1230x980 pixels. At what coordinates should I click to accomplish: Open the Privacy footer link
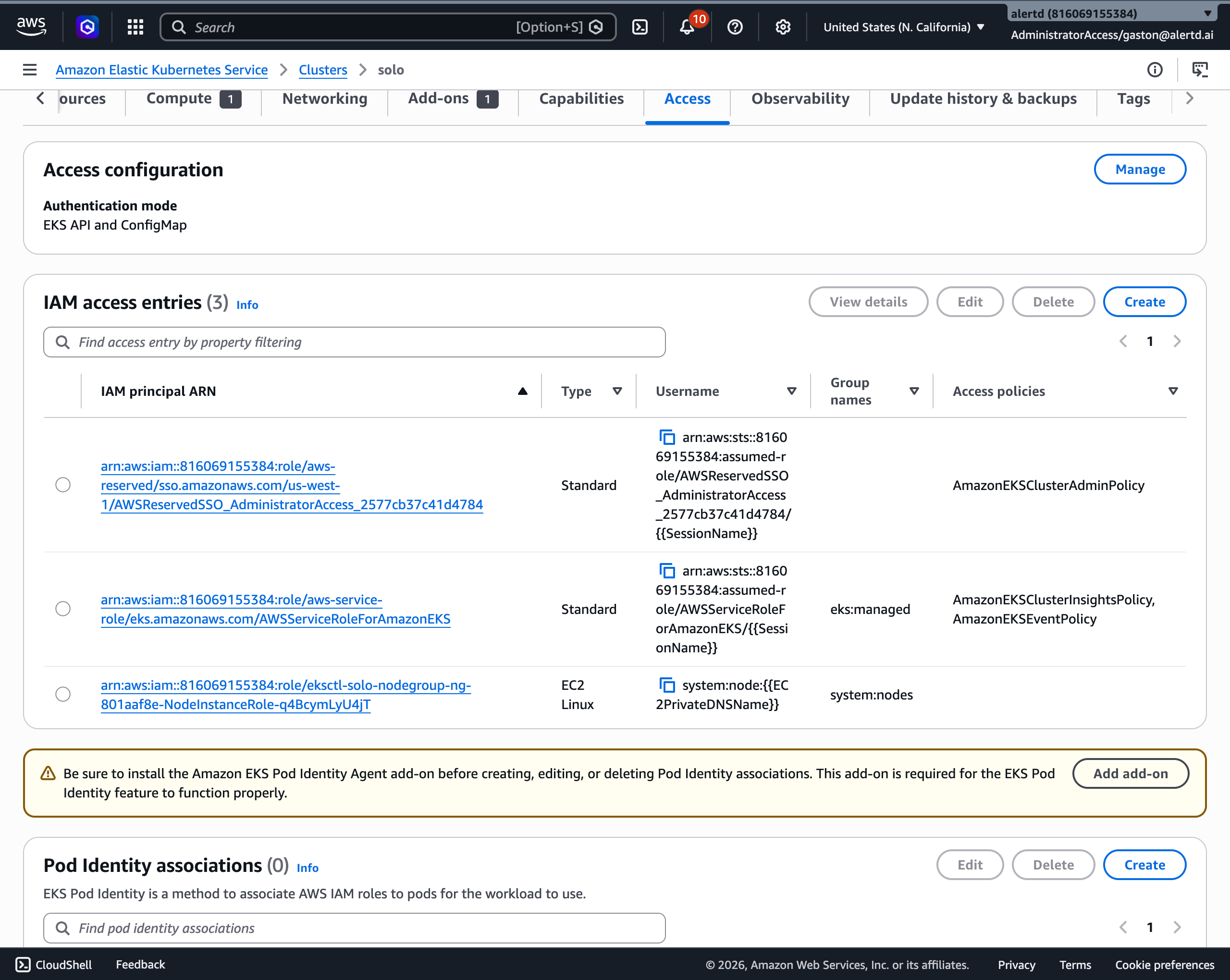[1016, 964]
